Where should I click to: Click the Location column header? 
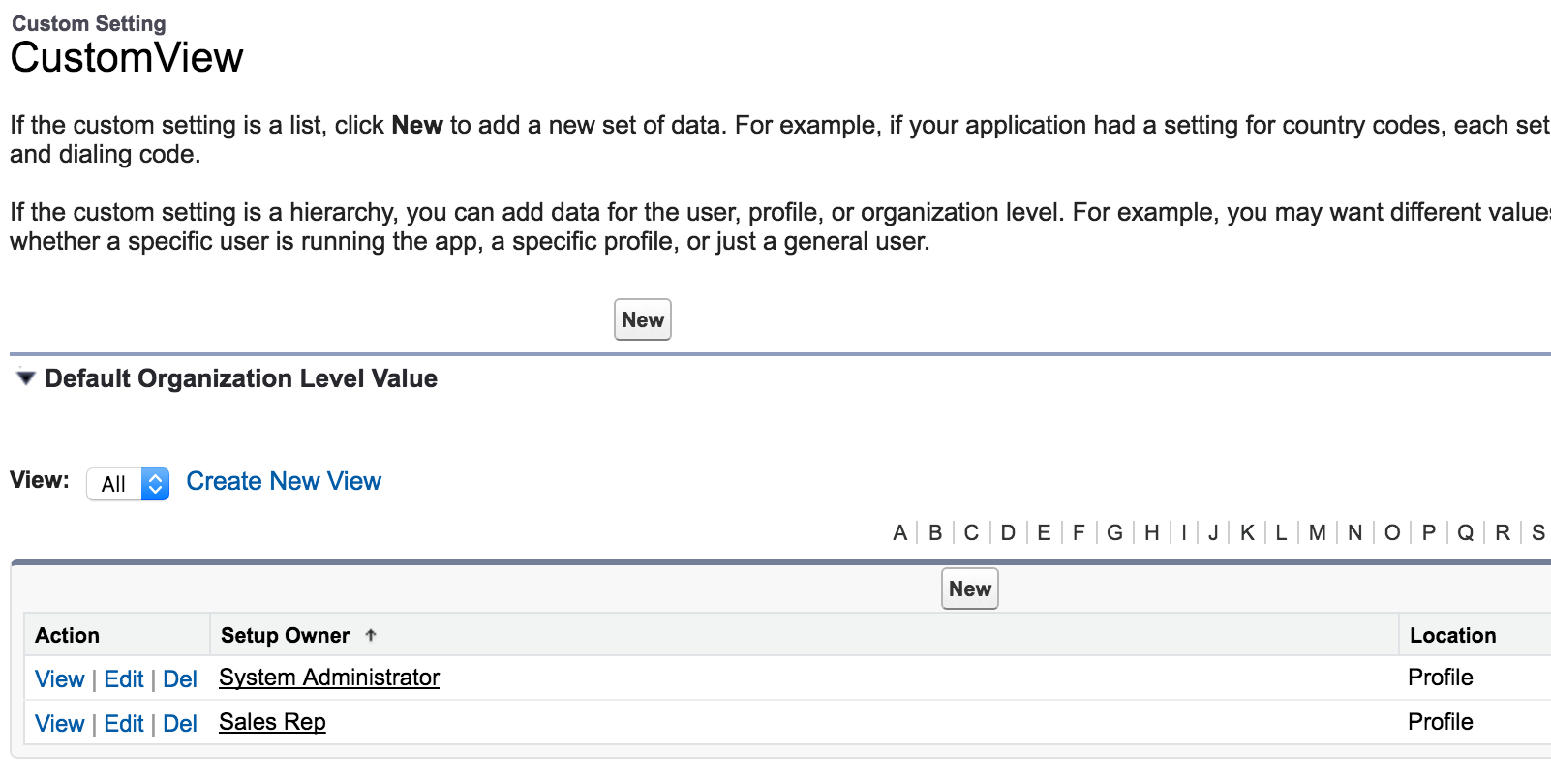click(x=1452, y=636)
